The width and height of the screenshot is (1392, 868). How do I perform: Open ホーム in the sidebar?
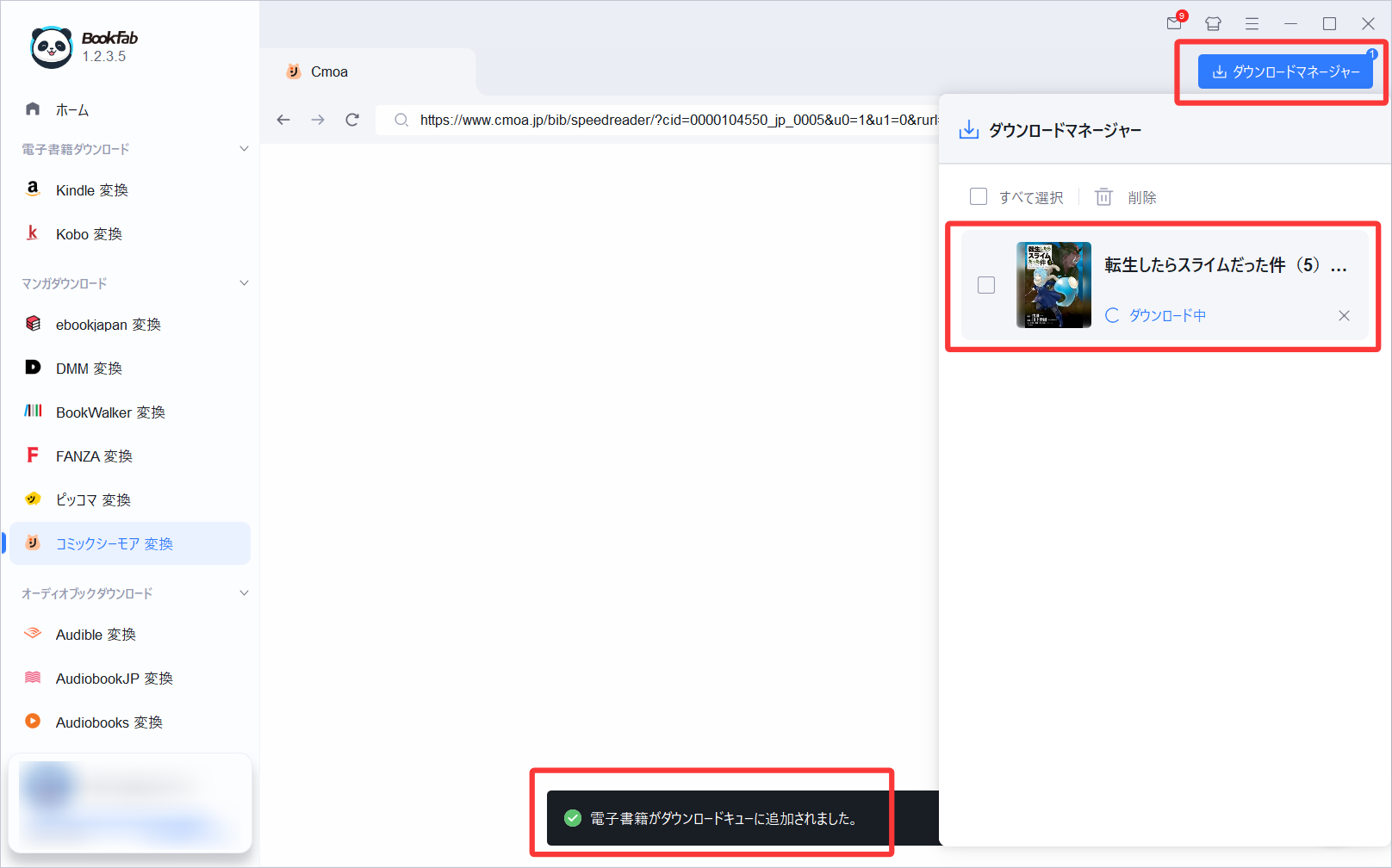(129, 109)
